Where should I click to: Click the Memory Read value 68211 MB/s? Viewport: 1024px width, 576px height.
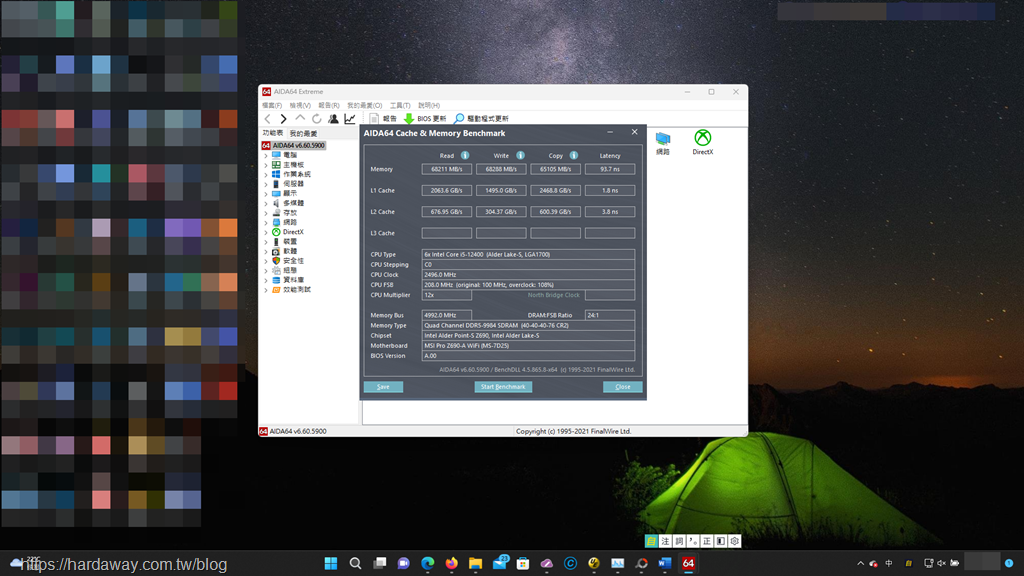[447, 169]
